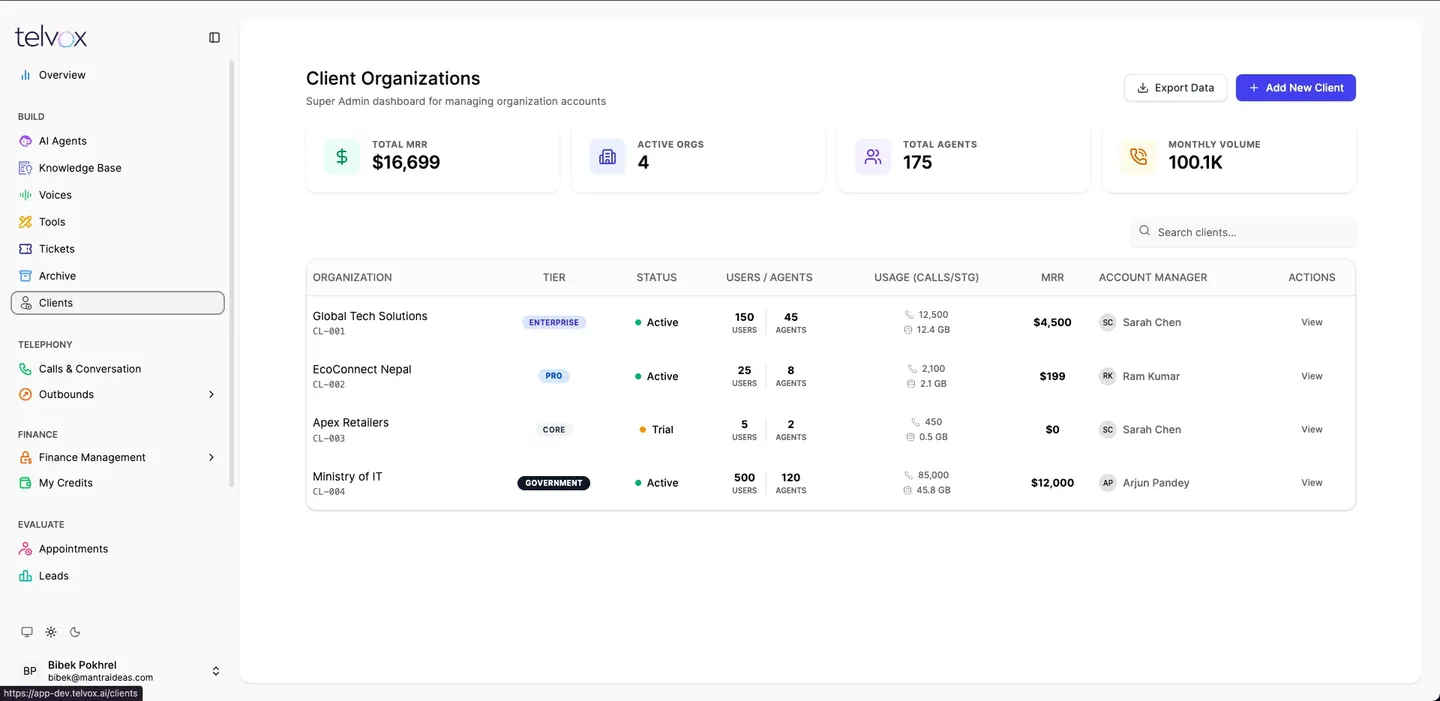
Task: Click the telvox logo
Action: [x=51, y=38]
